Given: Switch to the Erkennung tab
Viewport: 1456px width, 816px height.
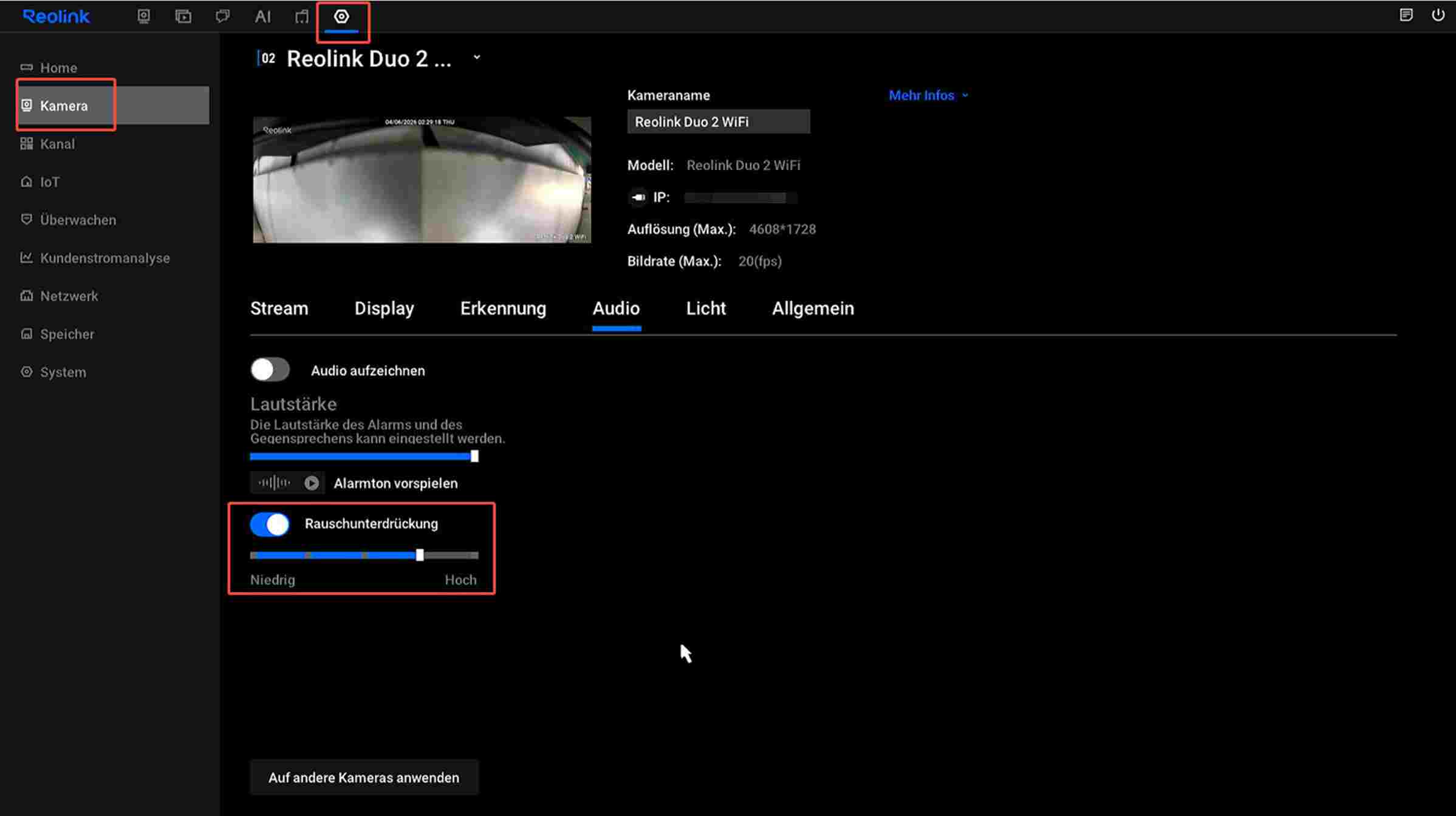Looking at the screenshot, I should pyautogui.click(x=503, y=308).
